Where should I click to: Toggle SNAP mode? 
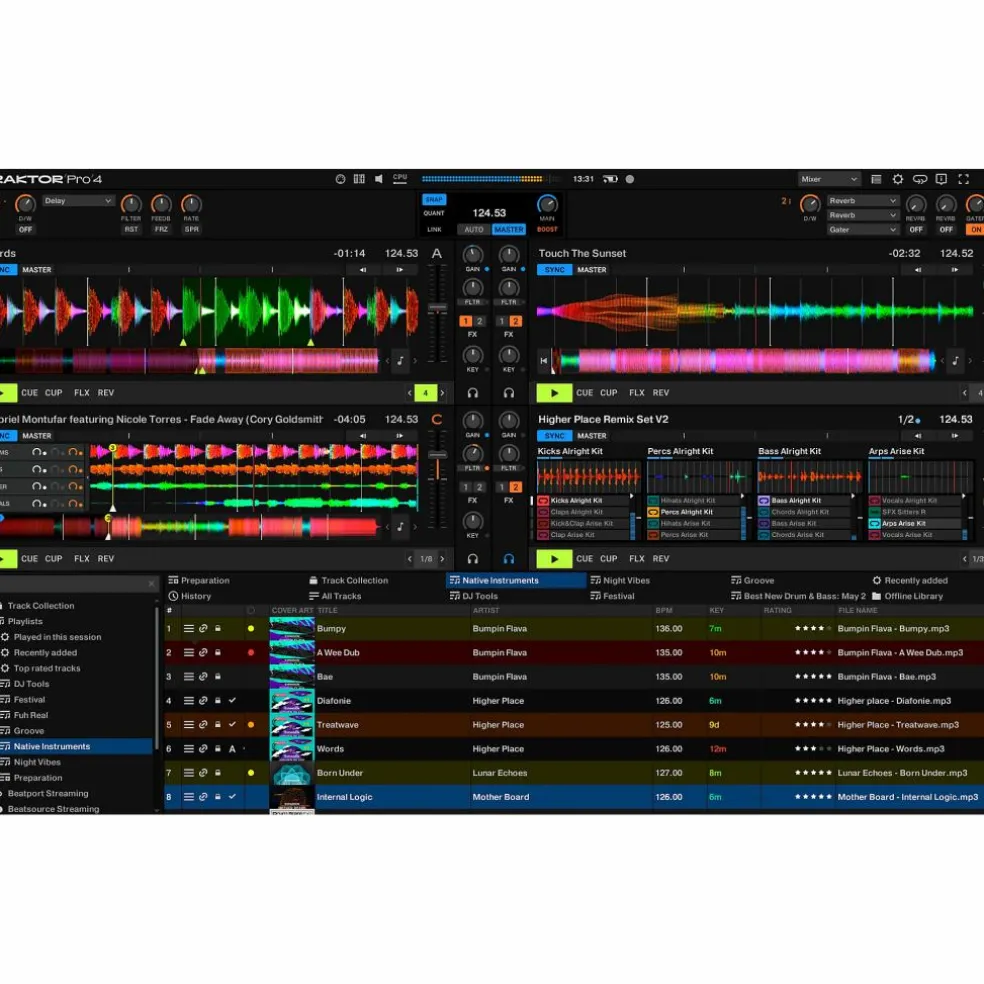(434, 200)
